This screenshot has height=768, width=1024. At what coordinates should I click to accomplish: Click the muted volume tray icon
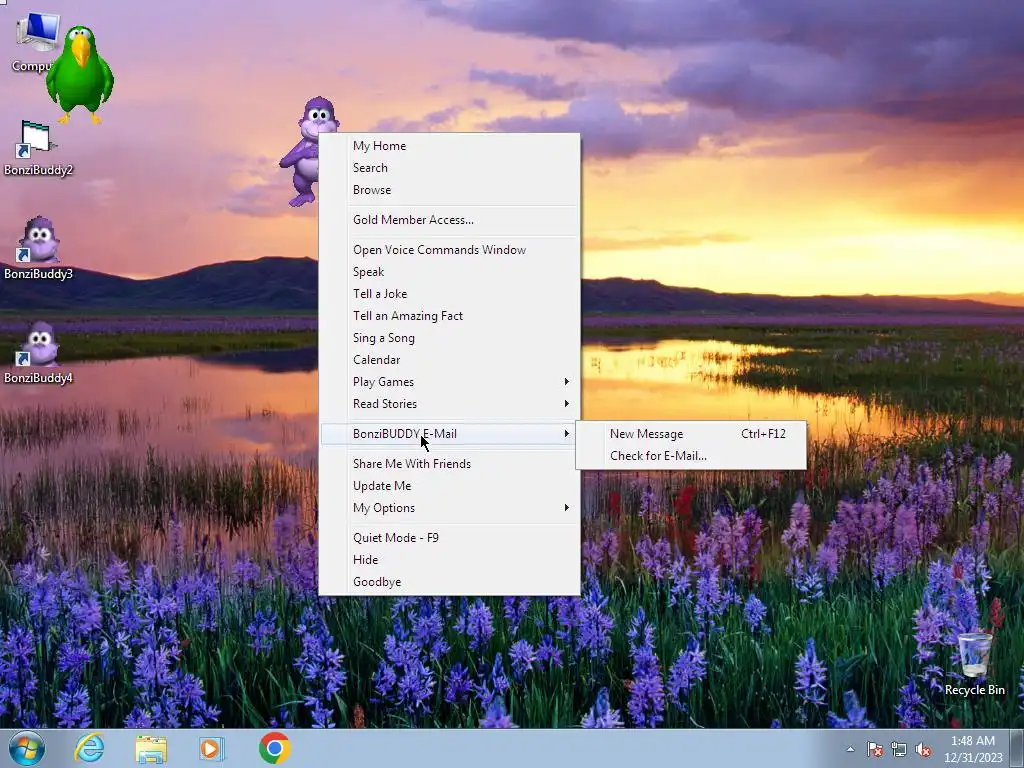[923, 749]
